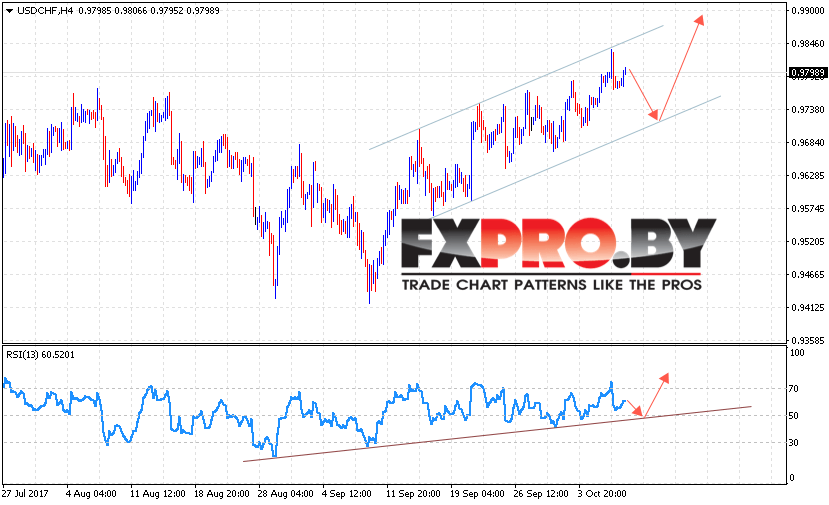Click the 11 Aug 12:00 time label

[158, 493]
